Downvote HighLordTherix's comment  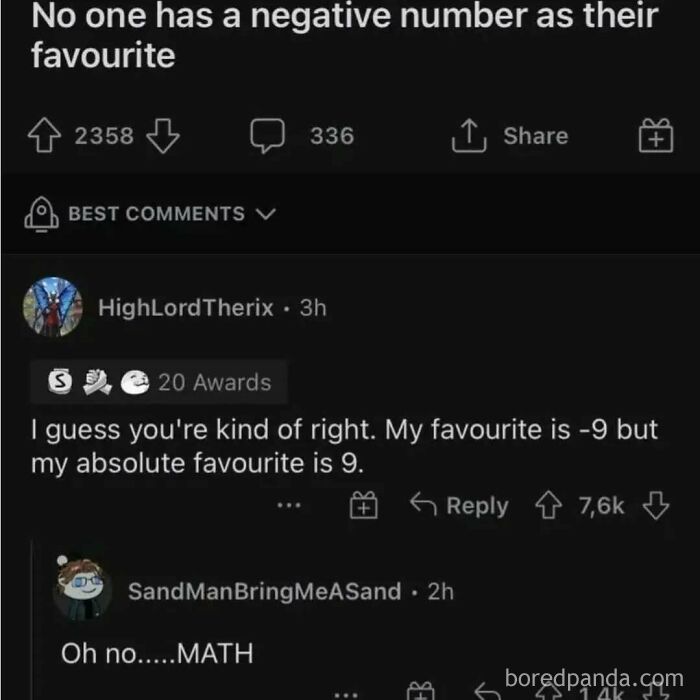(655, 507)
